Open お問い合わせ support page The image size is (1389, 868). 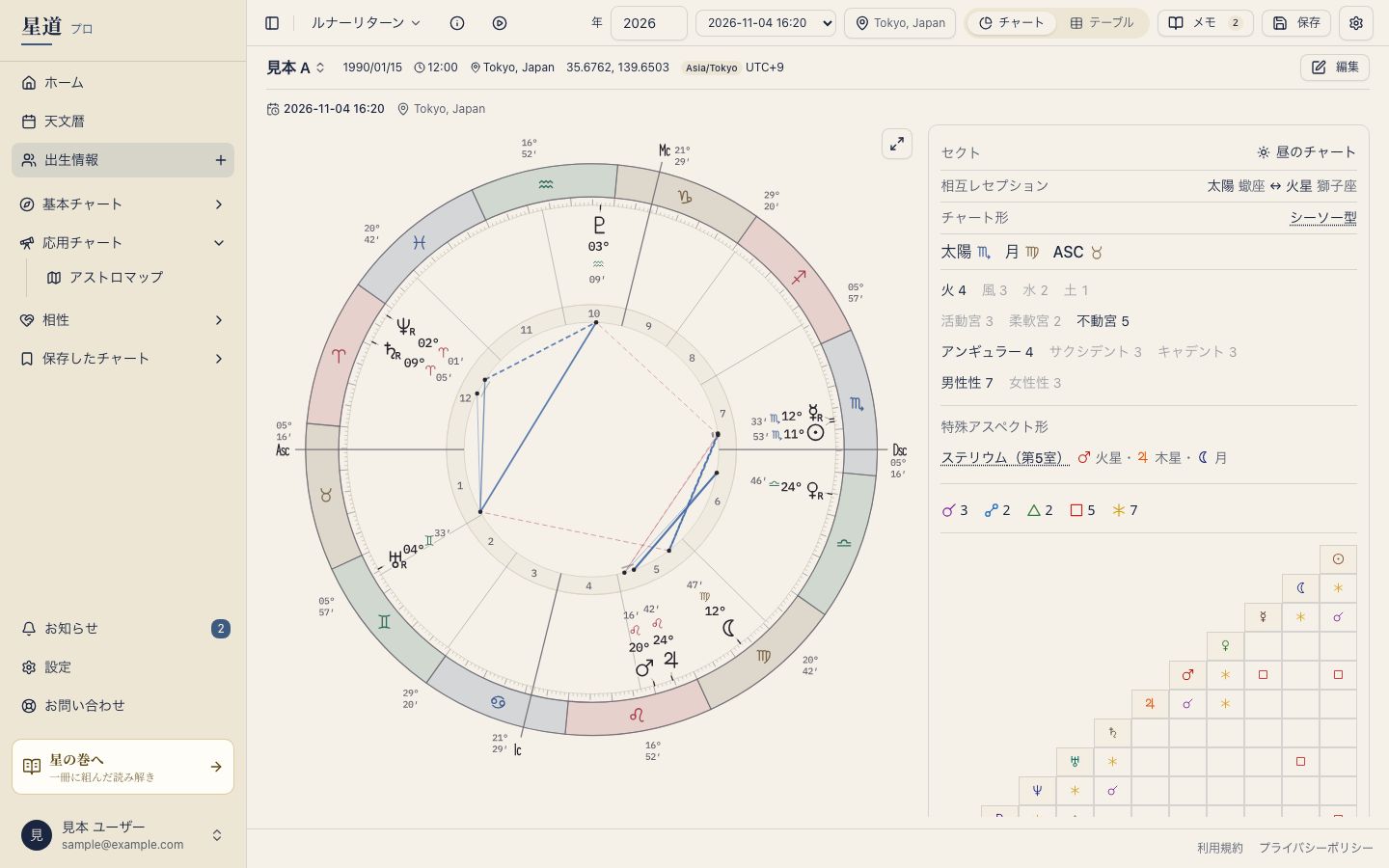point(123,706)
